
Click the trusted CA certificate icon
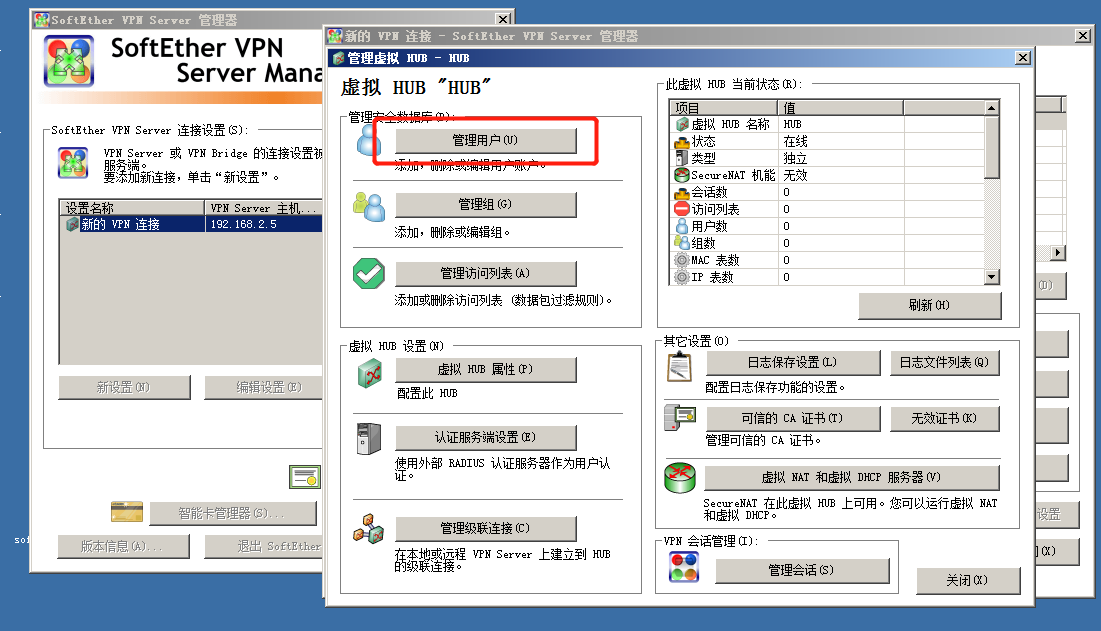tap(680, 418)
